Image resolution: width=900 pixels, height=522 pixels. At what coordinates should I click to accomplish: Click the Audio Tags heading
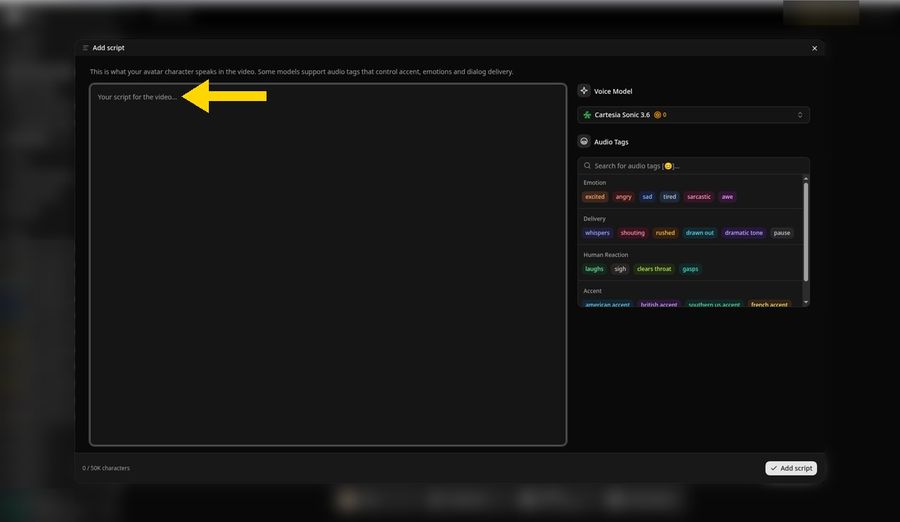611,142
